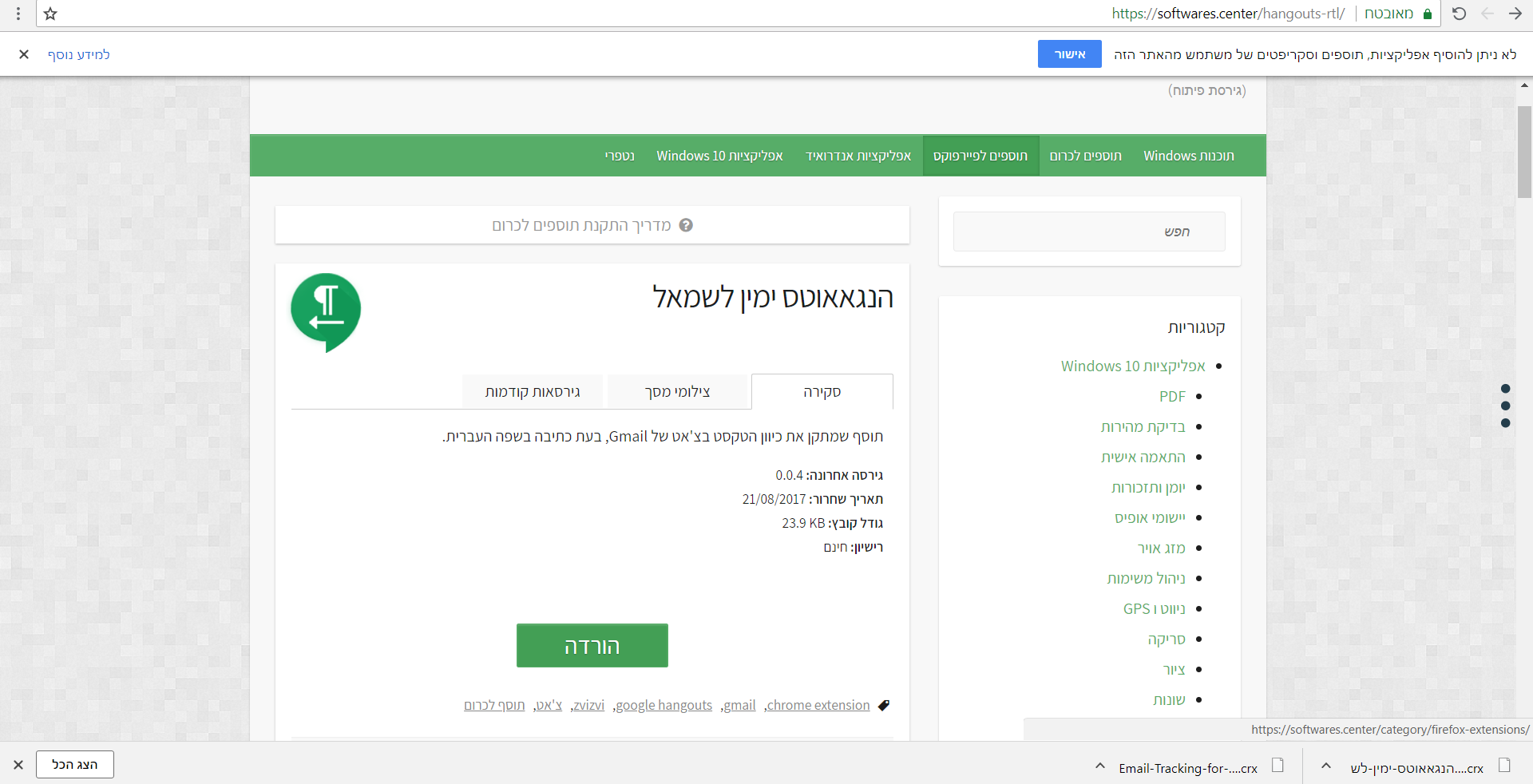Open the תוסף לכרום tag
The image size is (1533, 784).
[494, 705]
